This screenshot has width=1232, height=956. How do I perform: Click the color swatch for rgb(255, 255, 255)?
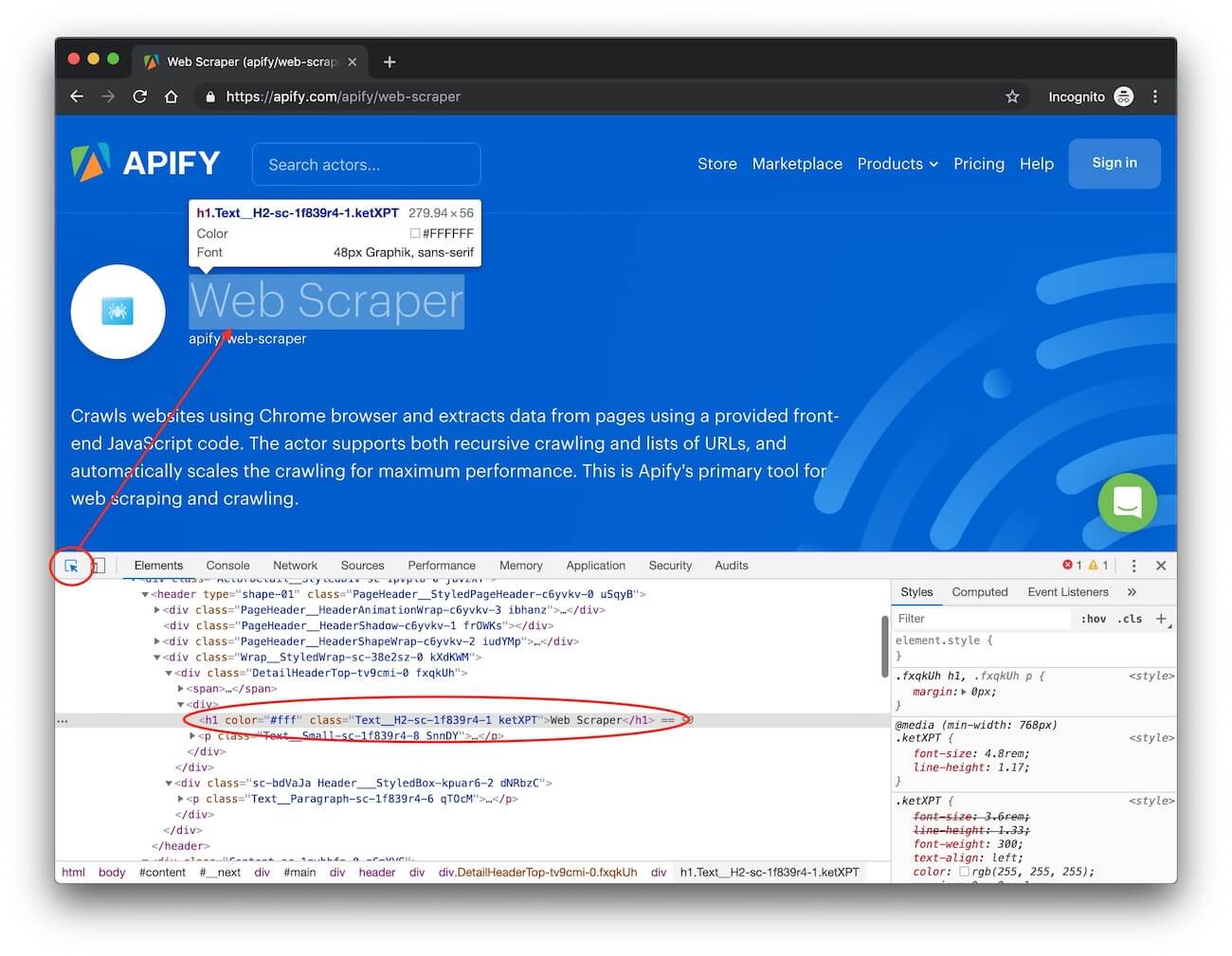964,872
